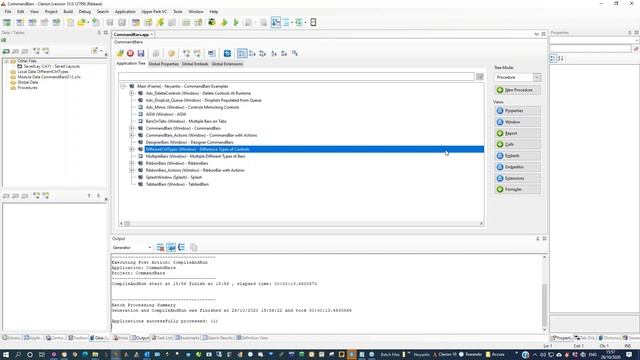Click the Save floppy-disk icon in CommandBars toolbar
The width and height of the screenshot is (640, 360).
tap(141, 53)
